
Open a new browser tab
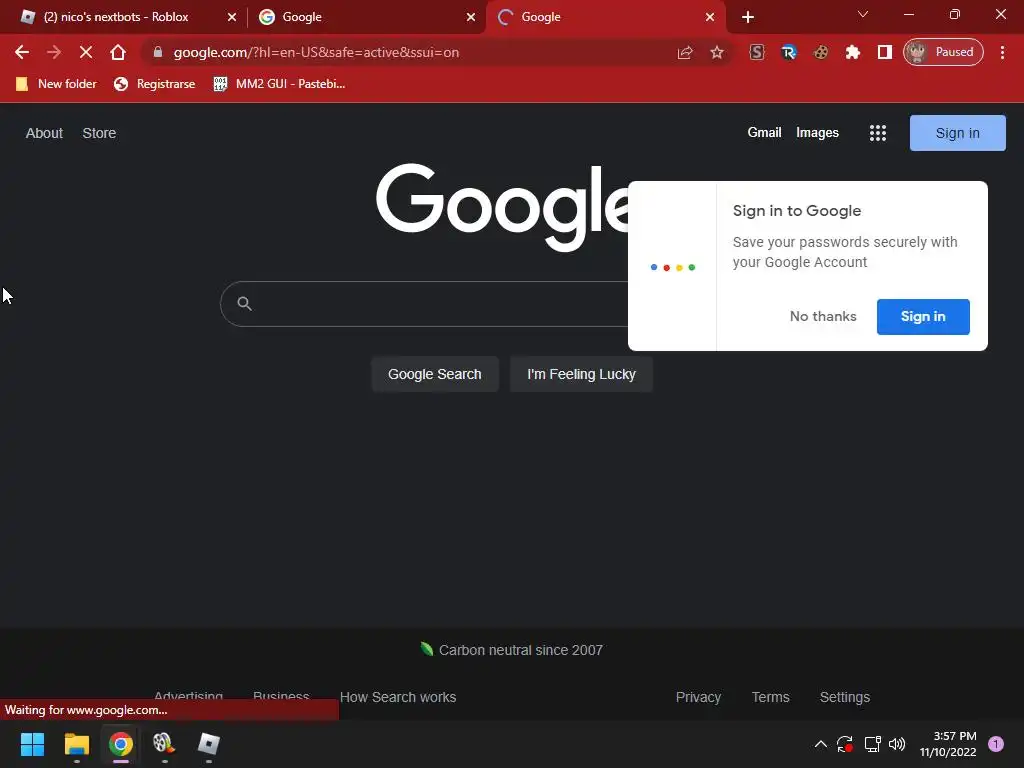pos(748,17)
